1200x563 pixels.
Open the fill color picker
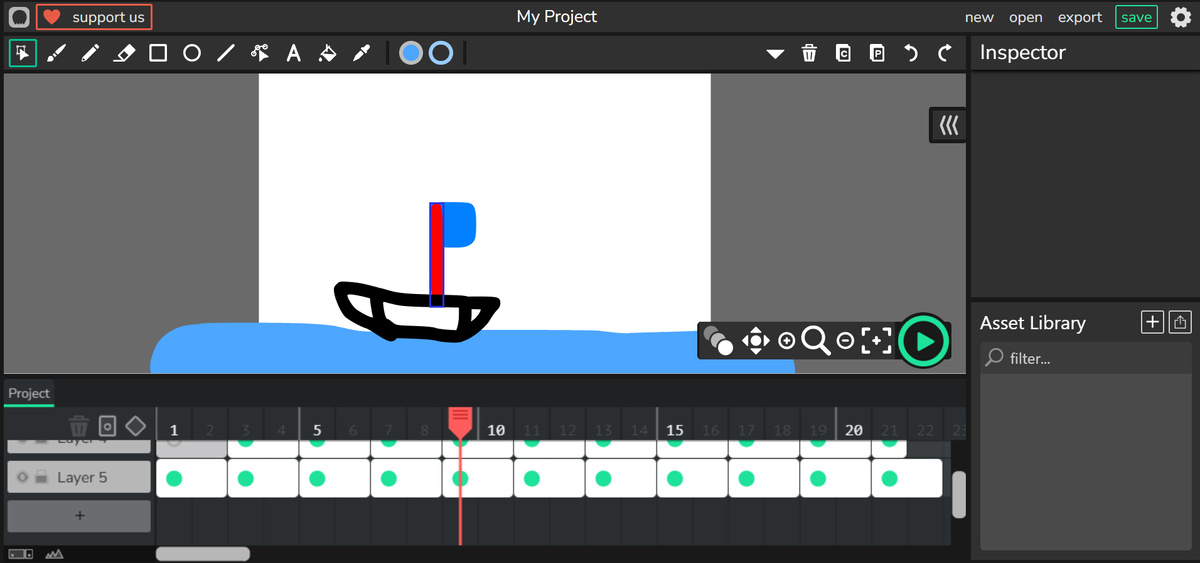click(x=411, y=53)
